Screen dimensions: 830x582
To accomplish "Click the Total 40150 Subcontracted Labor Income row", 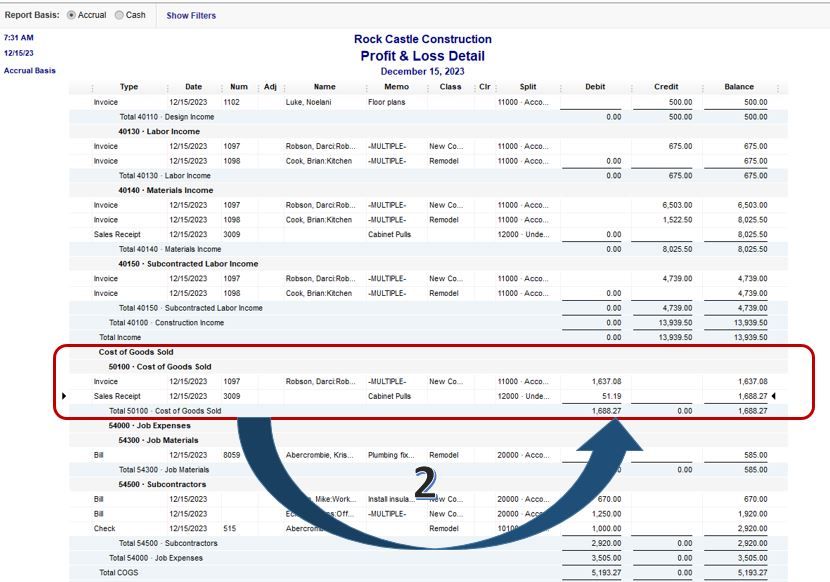I will [x=428, y=308].
